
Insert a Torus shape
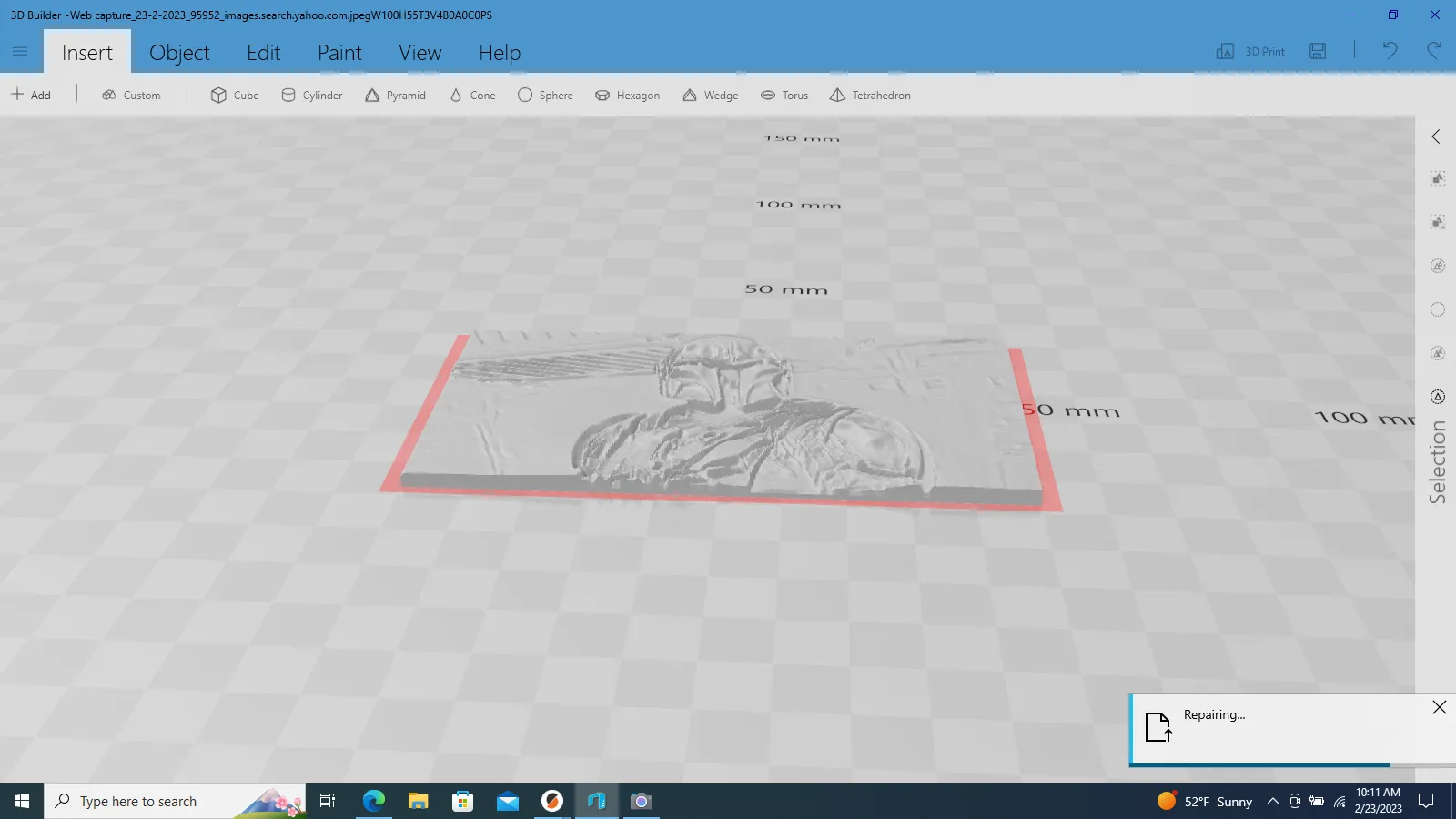pyautogui.click(x=784, y=96)
